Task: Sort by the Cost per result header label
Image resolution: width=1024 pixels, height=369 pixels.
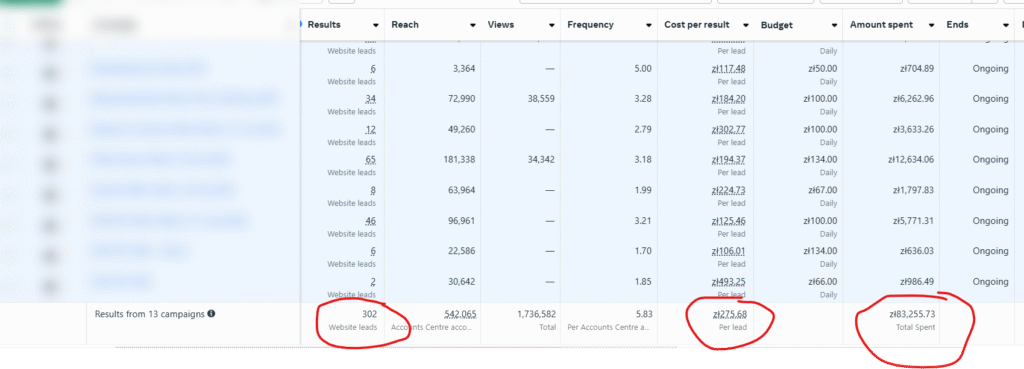Action: point(697,25)
